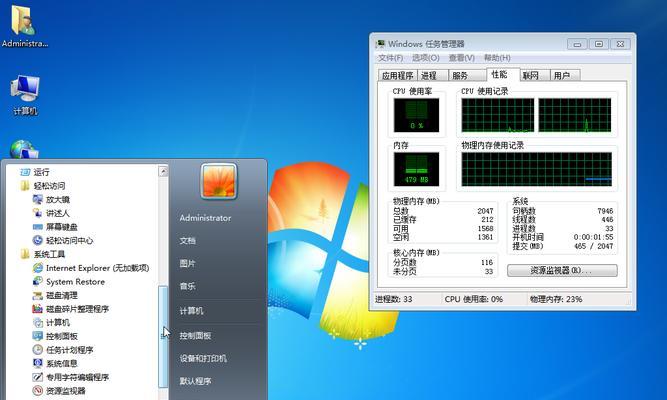Collapse the 系统工具 folder label

(49, 254)
